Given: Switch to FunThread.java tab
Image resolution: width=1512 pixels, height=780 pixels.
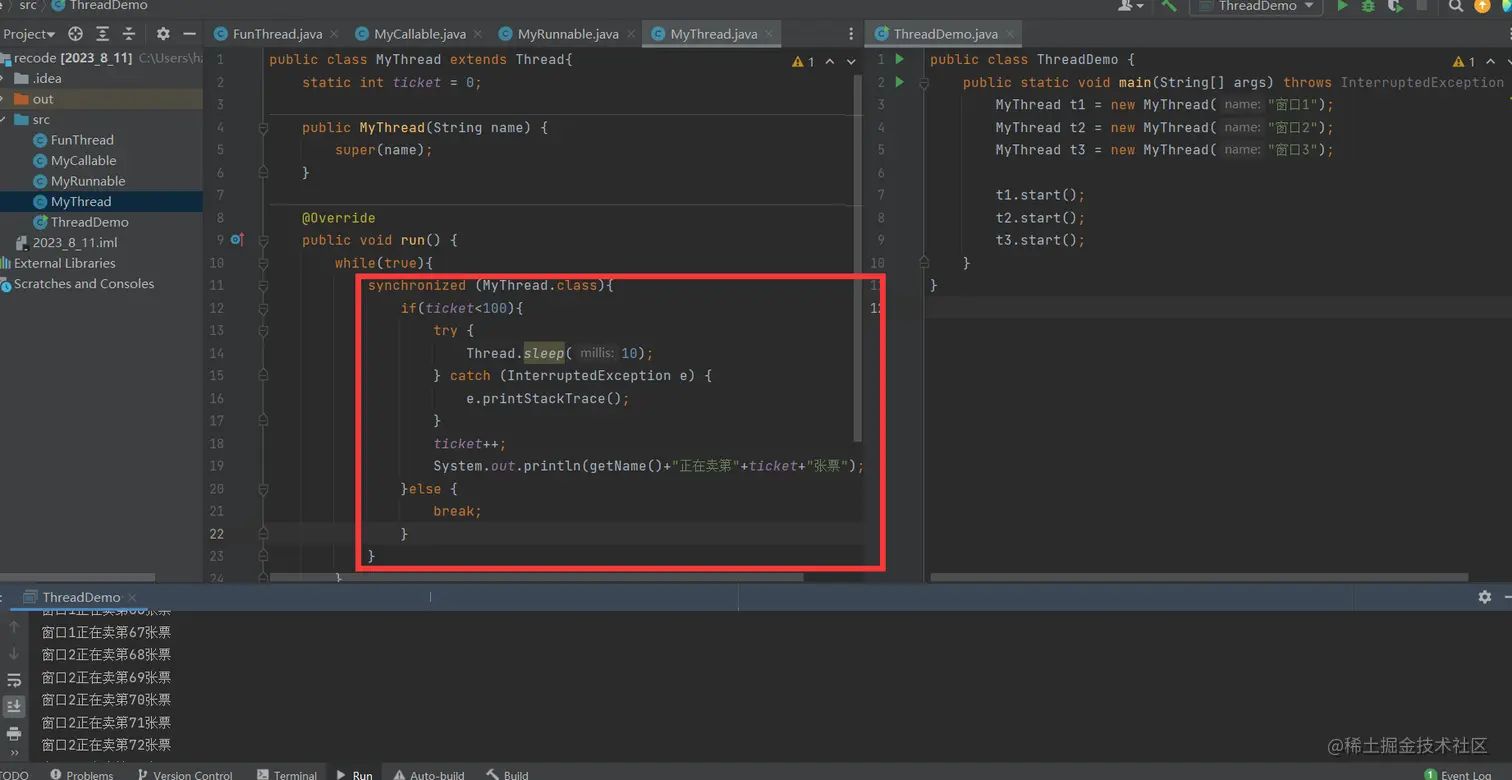Looking at the screenshot, I should (277, 34).
